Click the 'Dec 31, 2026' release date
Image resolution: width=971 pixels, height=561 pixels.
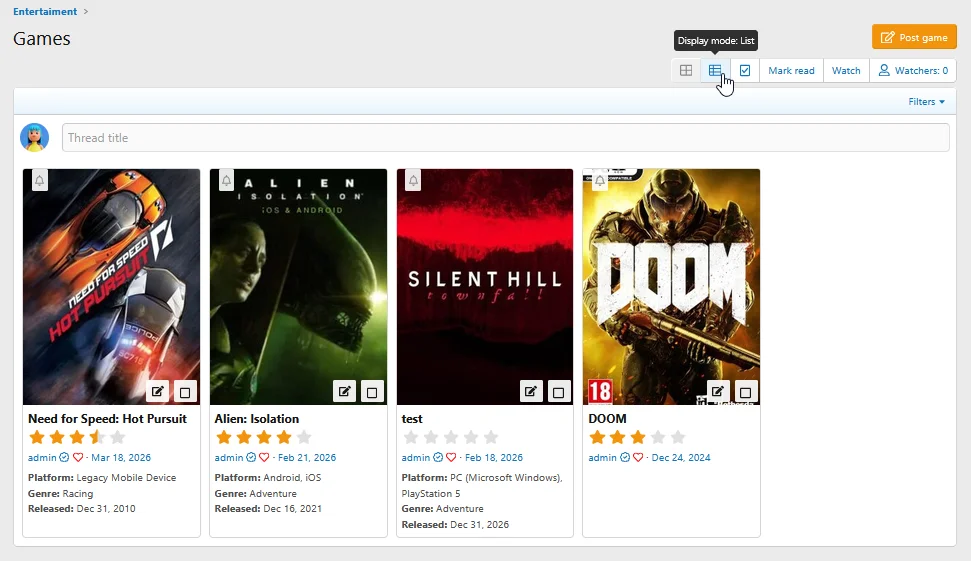(479, 524)
